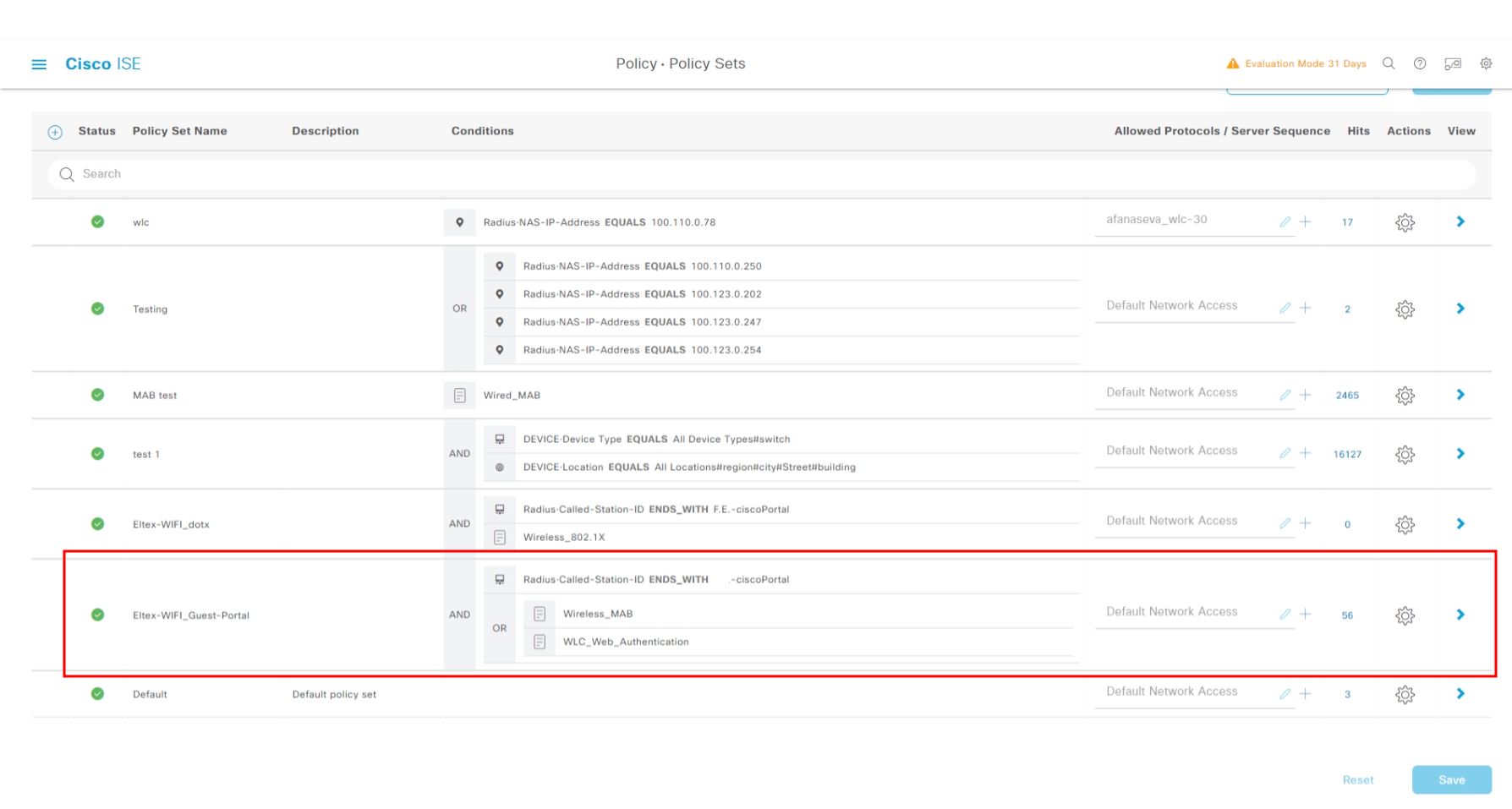
Task: Click the Save button
Action: pyautogui.click(x=1452, y=780)
